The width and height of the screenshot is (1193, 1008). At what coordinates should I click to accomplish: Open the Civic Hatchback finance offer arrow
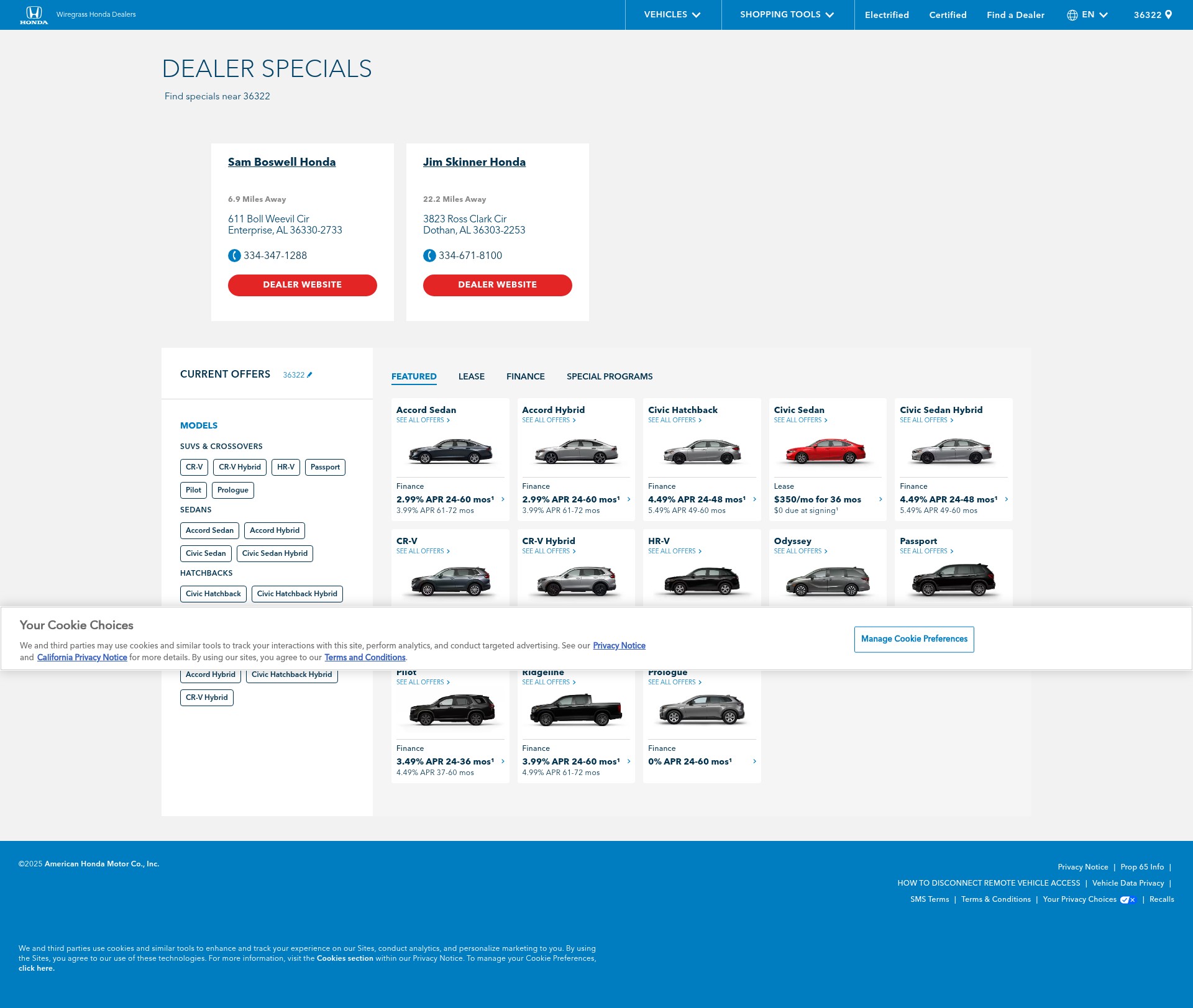tap(754, 499)
